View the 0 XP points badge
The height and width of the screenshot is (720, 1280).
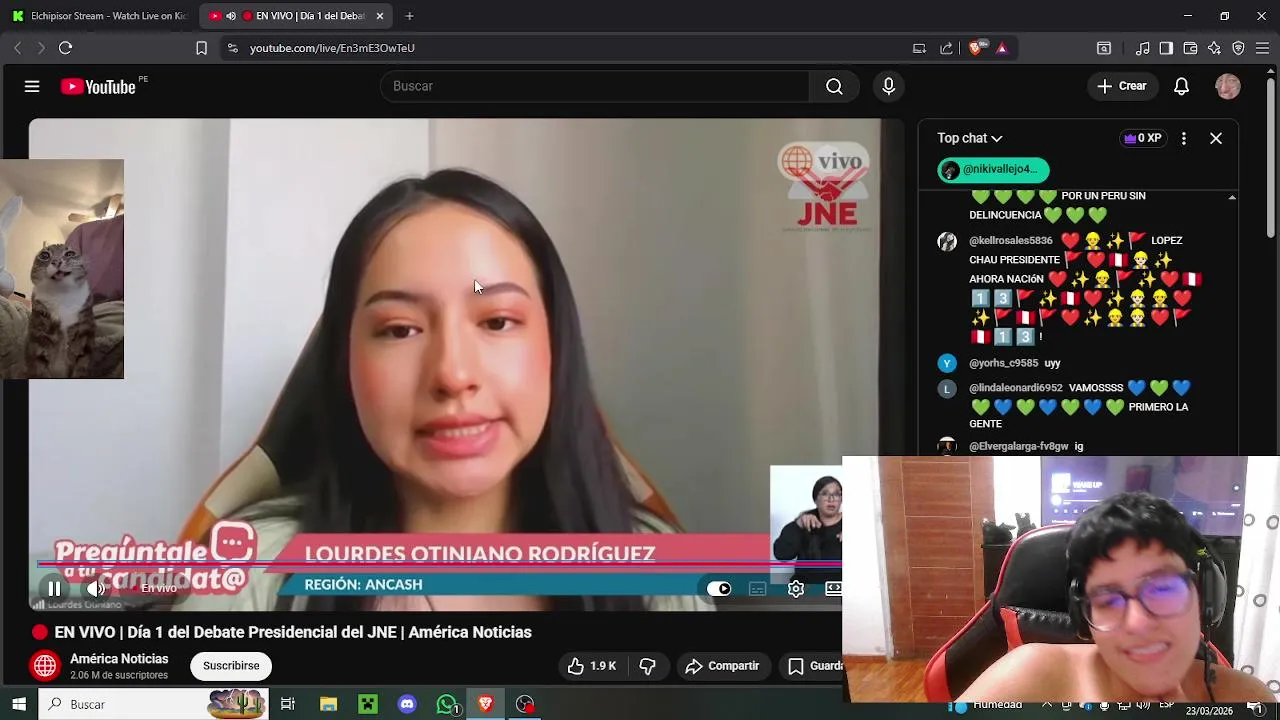(x=1141, y=138)
